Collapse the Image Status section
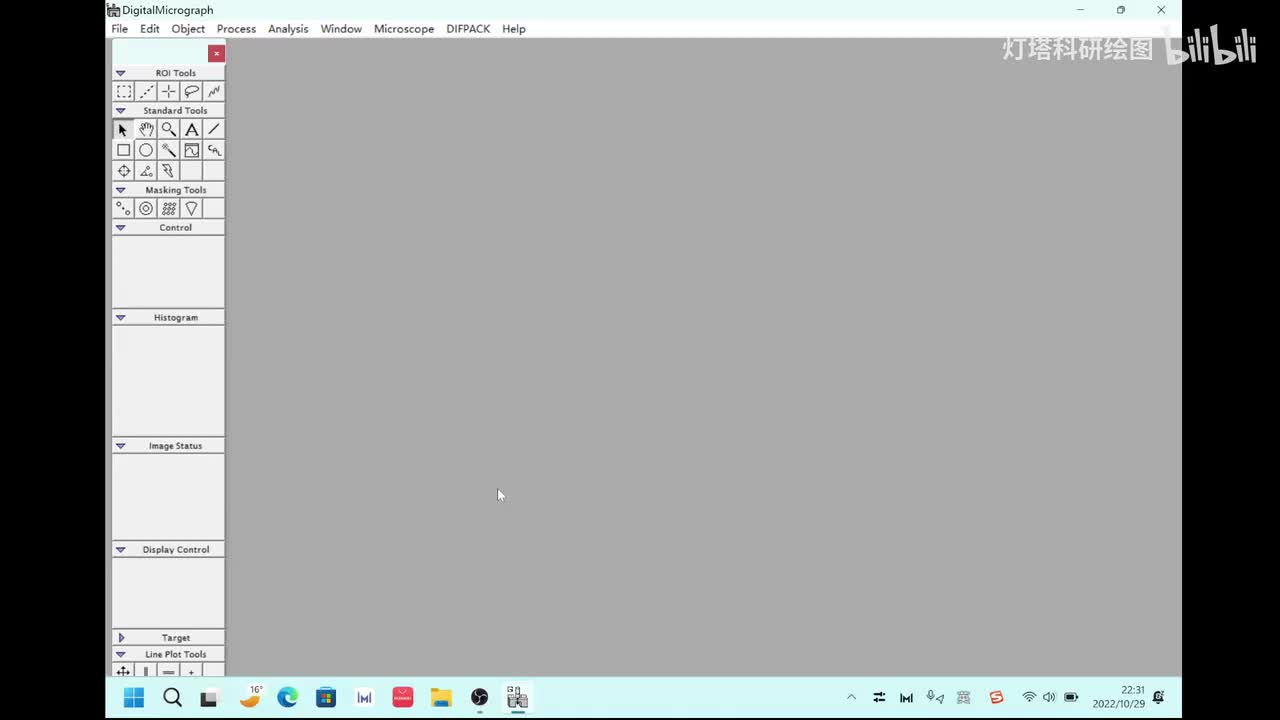This screenshot has height=720, width=1280. click(121, 445)
